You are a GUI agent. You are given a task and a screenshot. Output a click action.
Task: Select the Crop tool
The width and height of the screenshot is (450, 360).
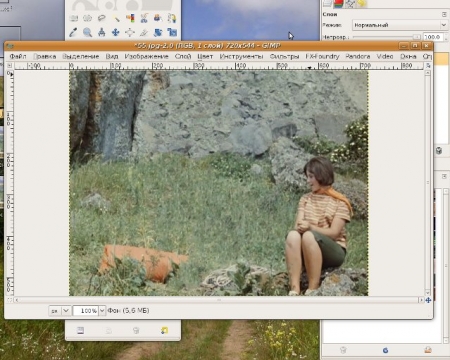[x=144, y=32]
